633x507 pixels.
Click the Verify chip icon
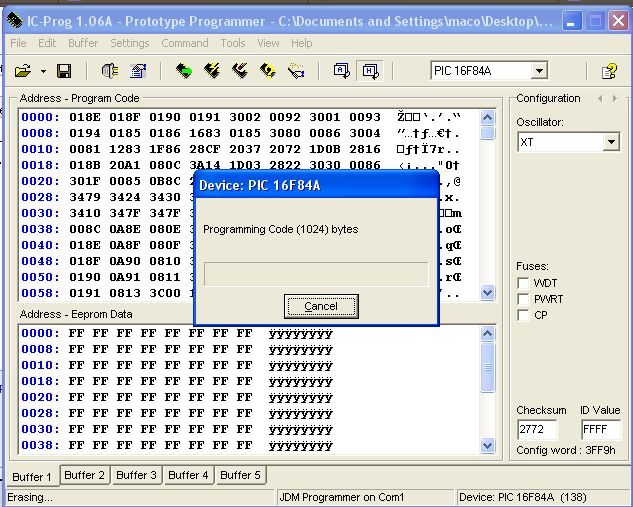268,71
